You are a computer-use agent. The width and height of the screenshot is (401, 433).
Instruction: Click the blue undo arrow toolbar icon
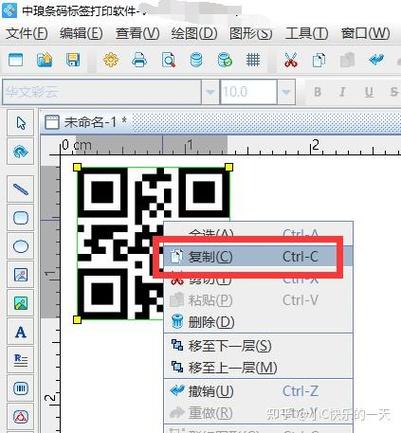click(376, 60)
